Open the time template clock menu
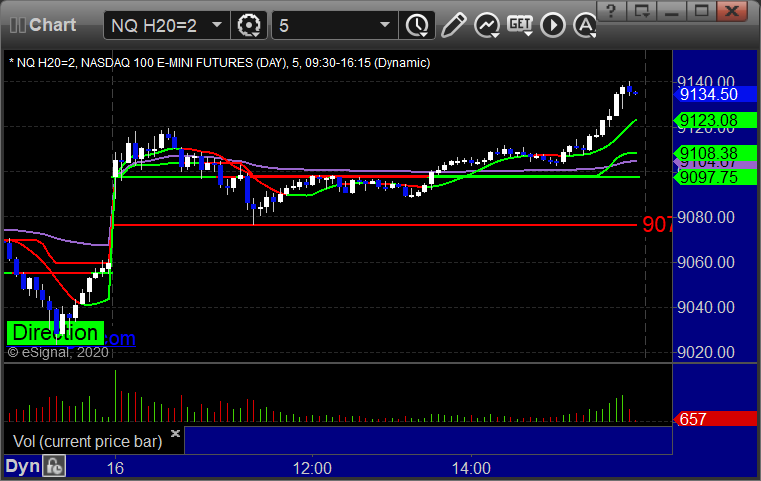Screen dimensions: 761x481 coord(417,25)
